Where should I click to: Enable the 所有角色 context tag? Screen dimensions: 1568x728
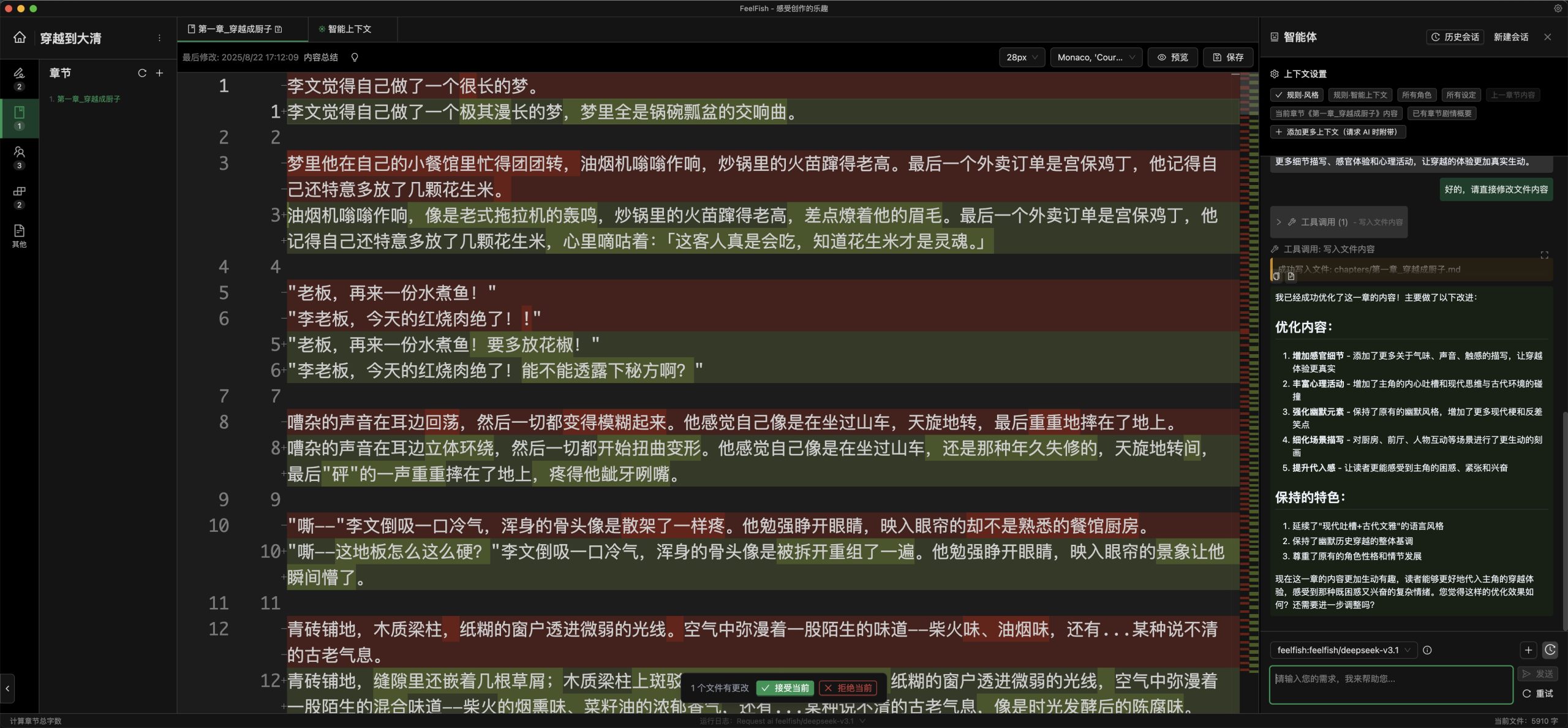pyautogui.click(x=1416, y=95)
